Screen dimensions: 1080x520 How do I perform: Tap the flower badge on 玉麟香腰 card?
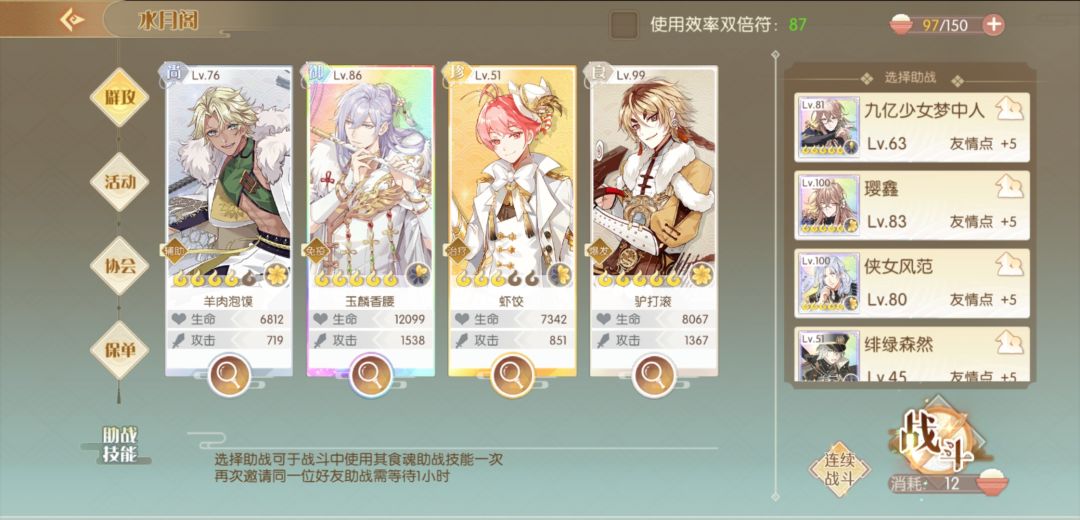click(x=417, y=275)
